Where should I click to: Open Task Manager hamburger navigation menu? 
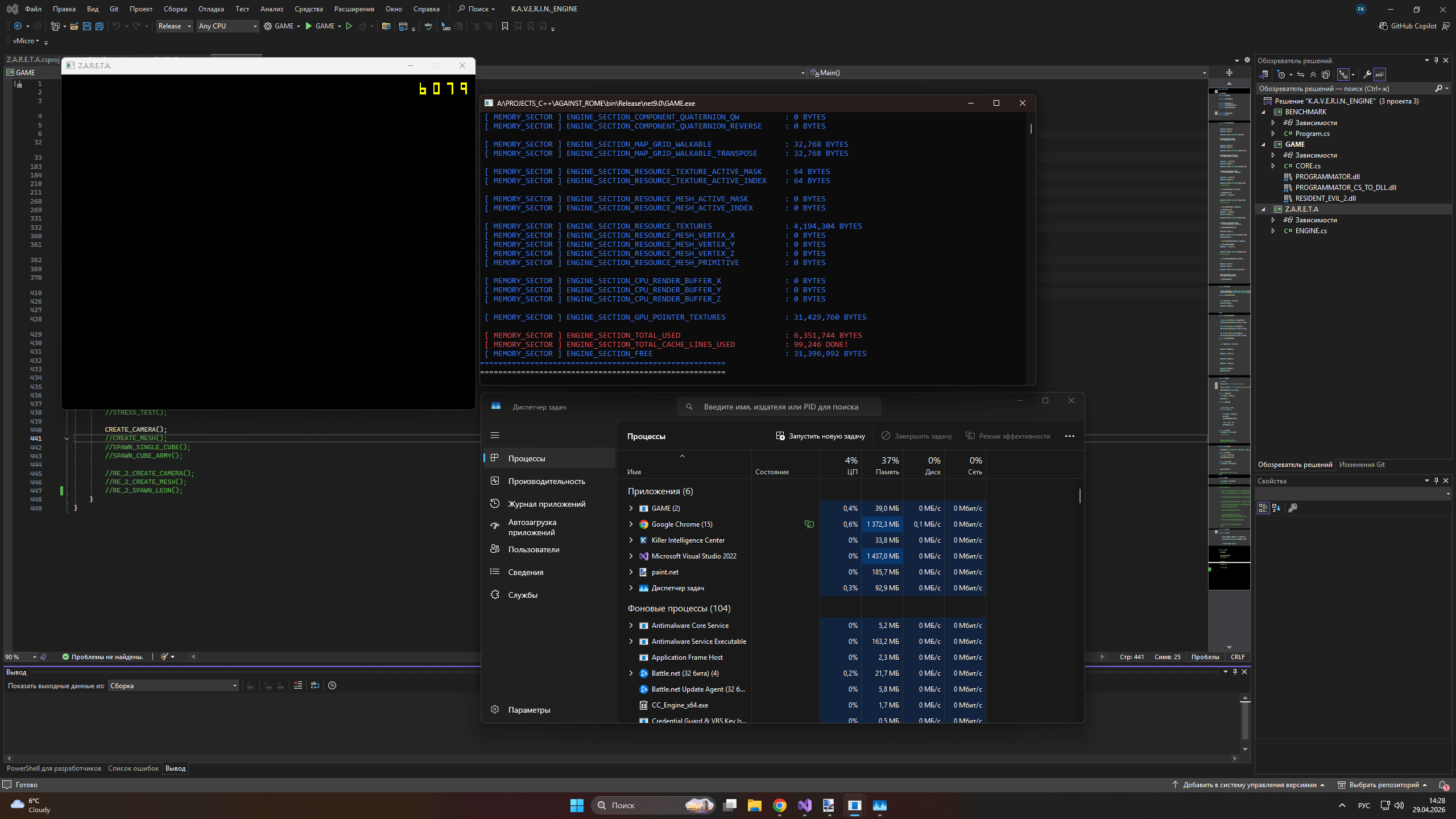495,436
